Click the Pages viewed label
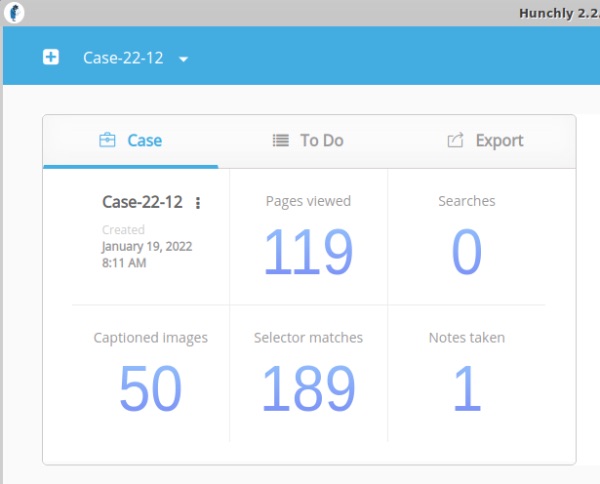The image size is (600, 484). pyautogui.click(x=308, y=201)
